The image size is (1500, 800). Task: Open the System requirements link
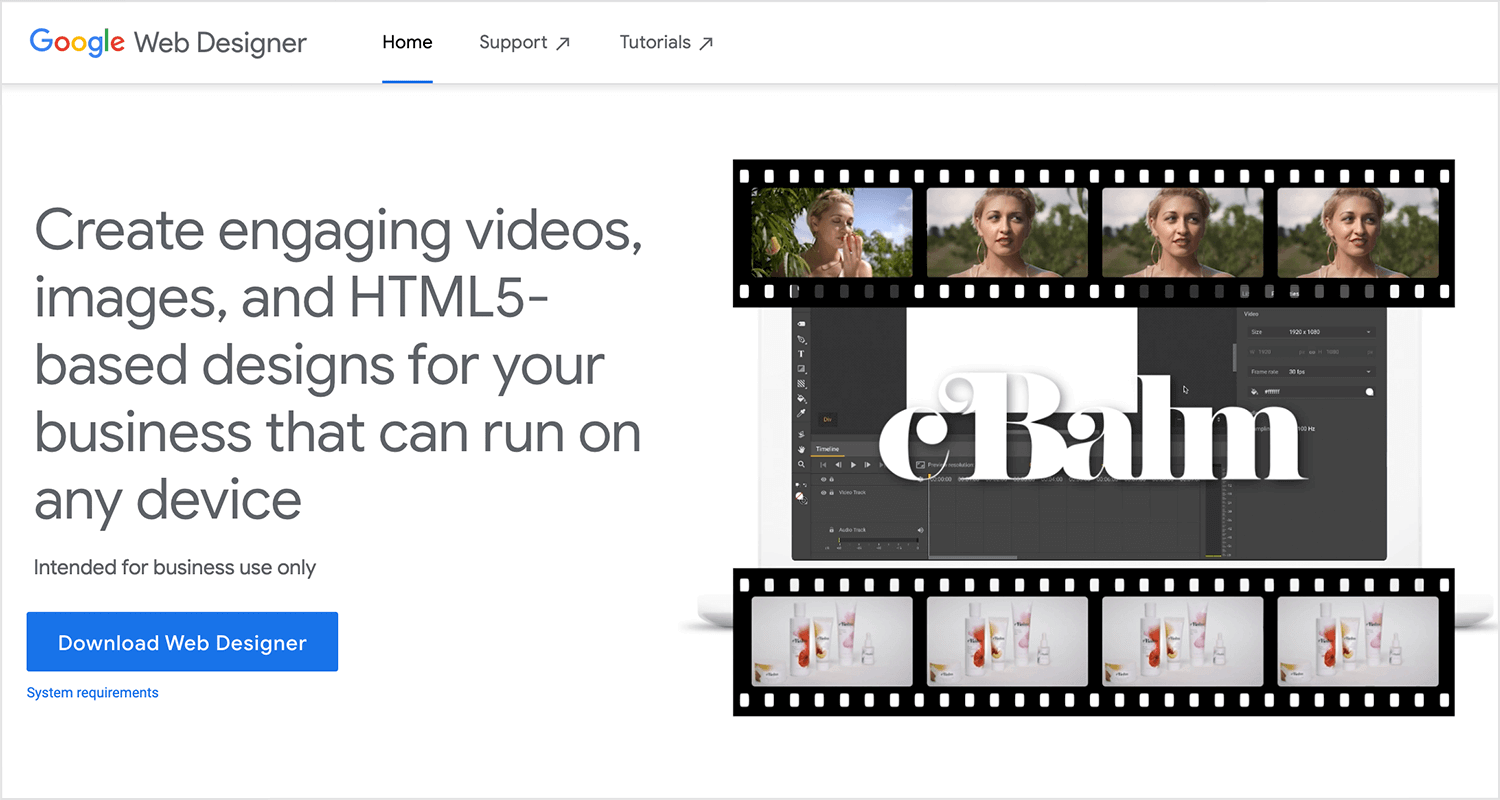[x=92, y=692]
